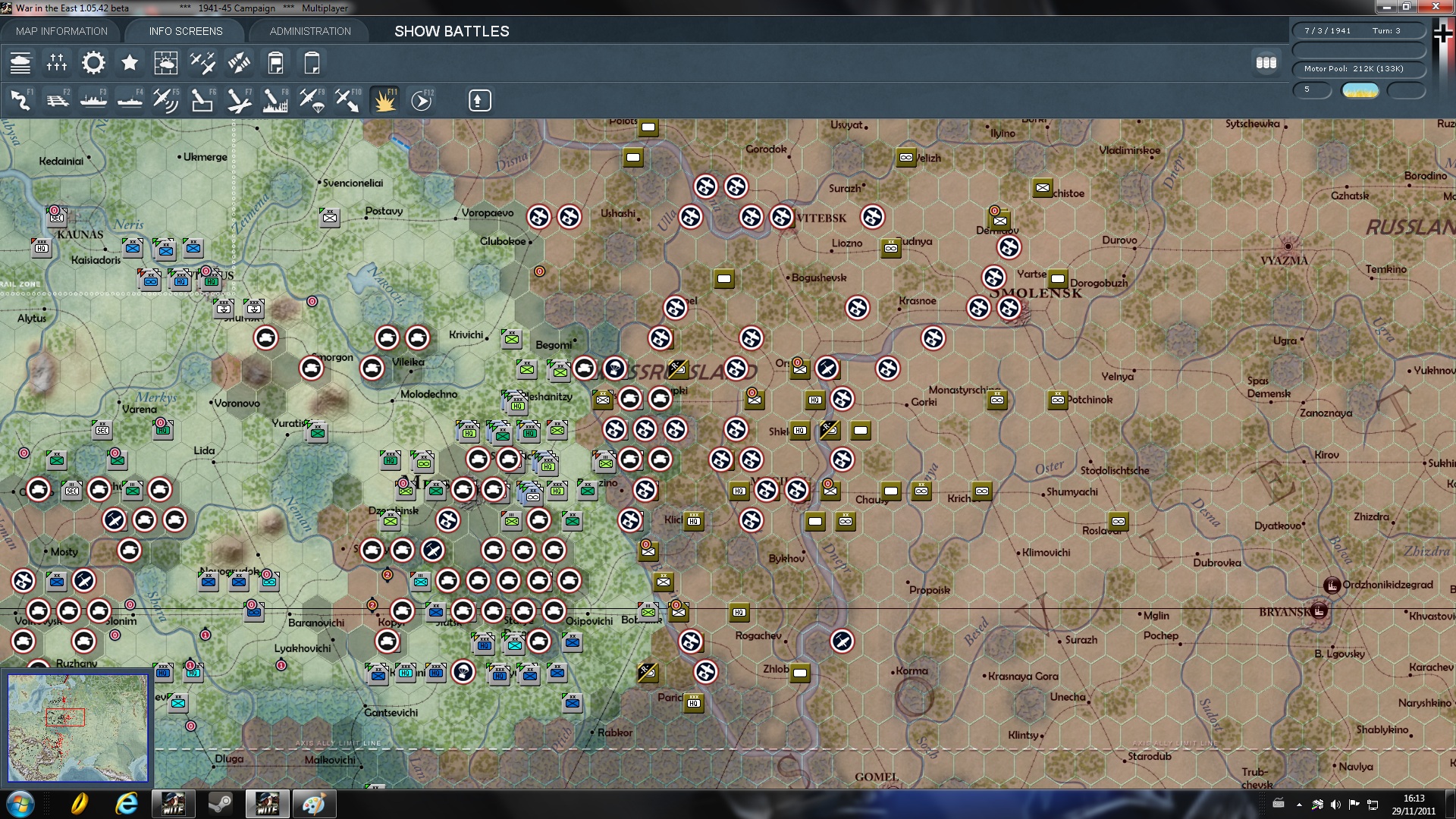Click the up-arrow toolbar button
The width and height of the screenshot is (1456, 819).
pyautogui.click(x=479, y=100)
